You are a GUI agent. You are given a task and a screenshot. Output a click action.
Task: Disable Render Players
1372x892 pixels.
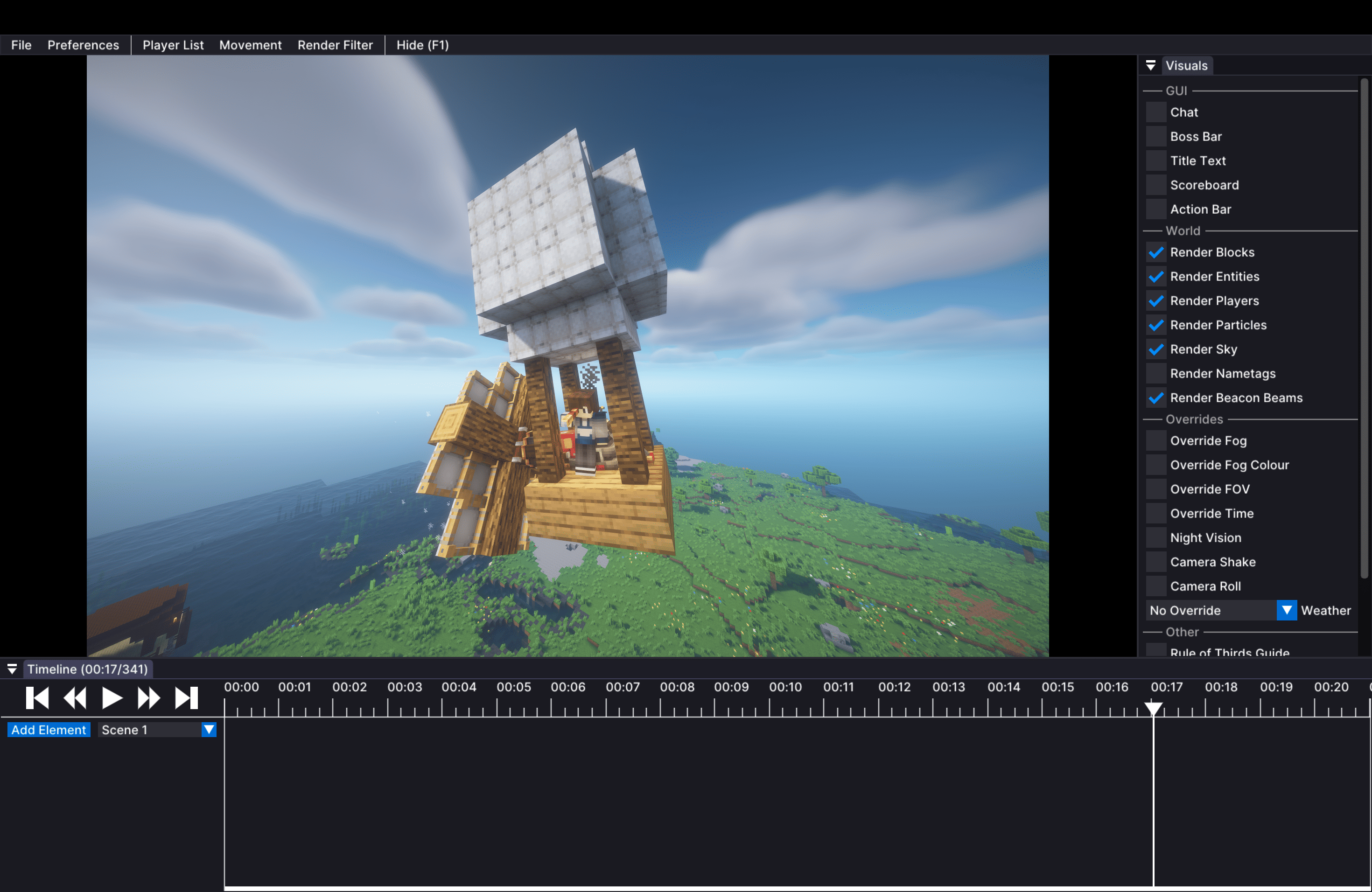[1156, 301]
